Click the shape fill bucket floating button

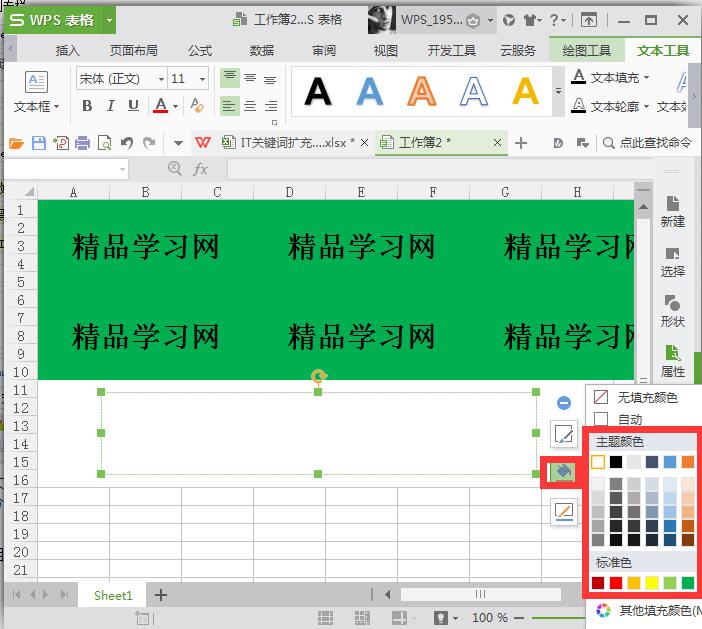[563, 472]
